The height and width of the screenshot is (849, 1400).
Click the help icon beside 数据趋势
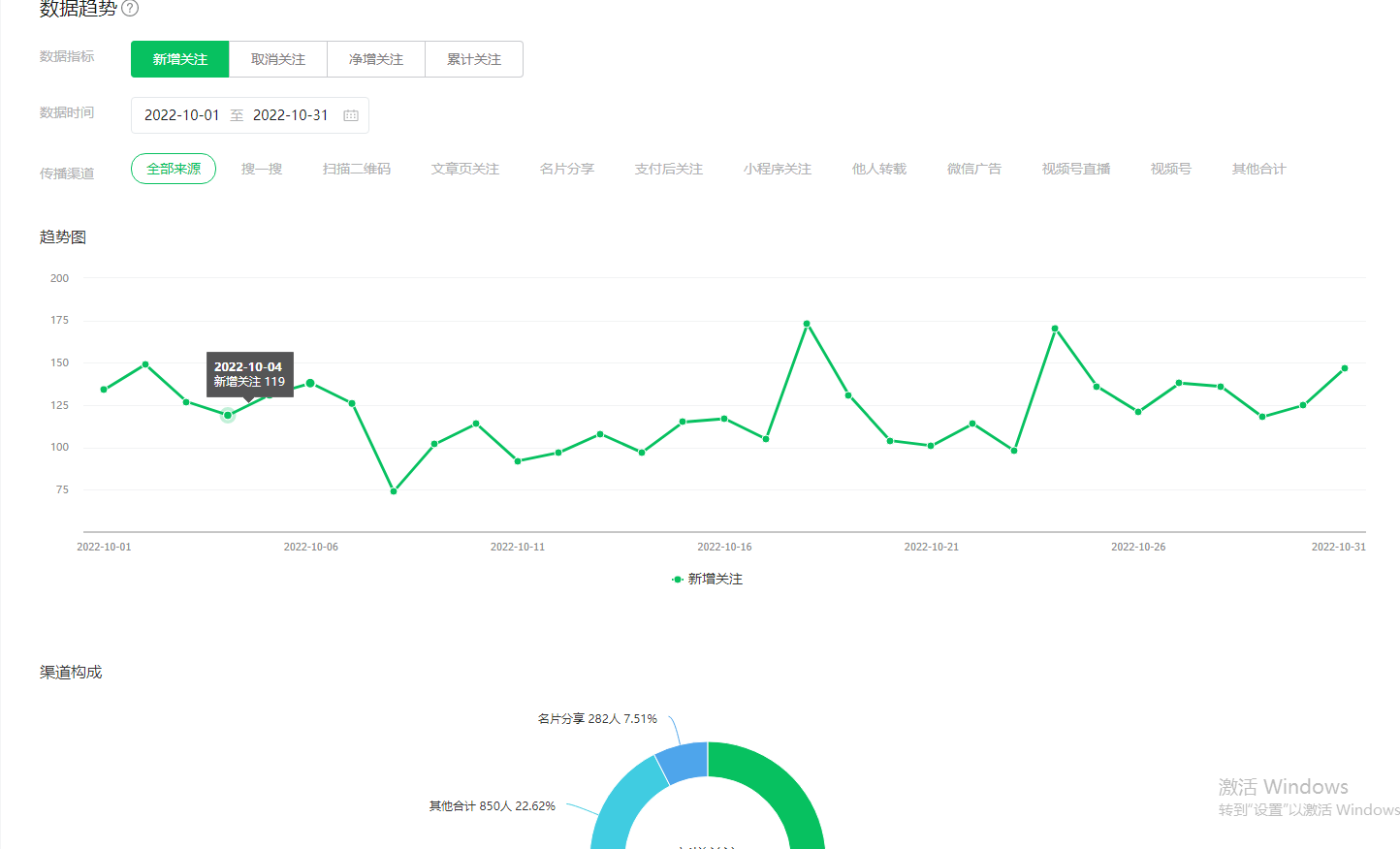(x=130, y=9)
